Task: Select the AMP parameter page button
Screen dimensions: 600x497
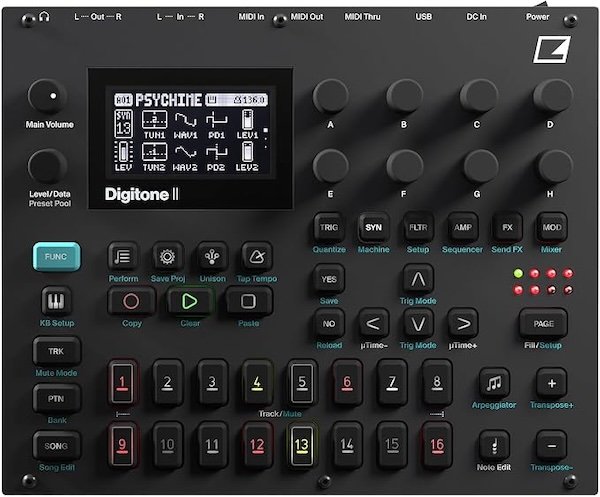Action: (463, 228)
